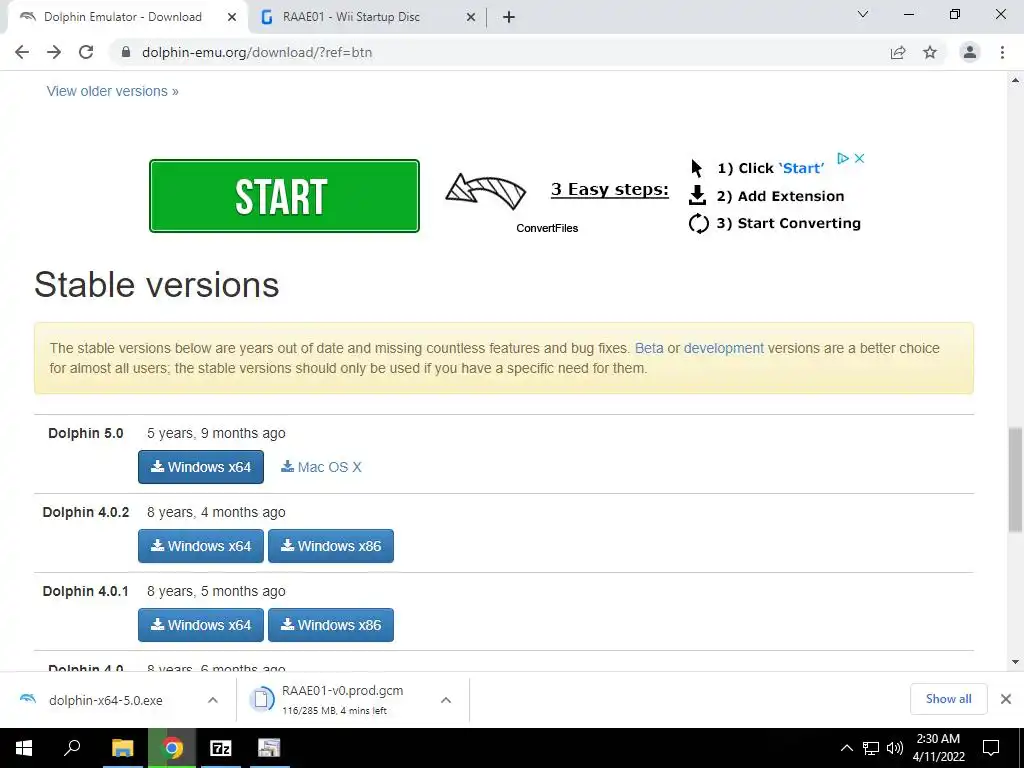Image resolution: width=1024 pixels, height=768 pixels.
Task: Switch to the RAAE01 - Wii Startup Disc tab
Action: coord(351,17)
